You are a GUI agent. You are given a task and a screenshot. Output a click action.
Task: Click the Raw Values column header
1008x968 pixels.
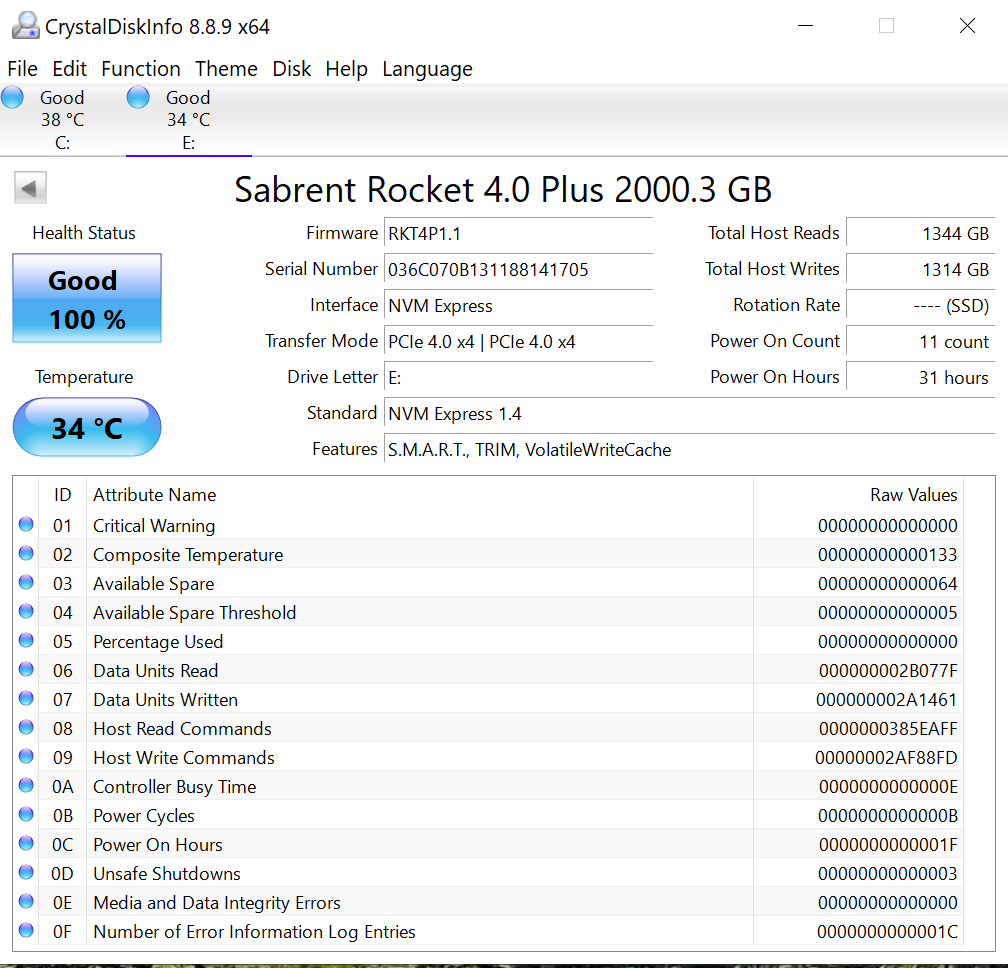(x=913, y=494)
